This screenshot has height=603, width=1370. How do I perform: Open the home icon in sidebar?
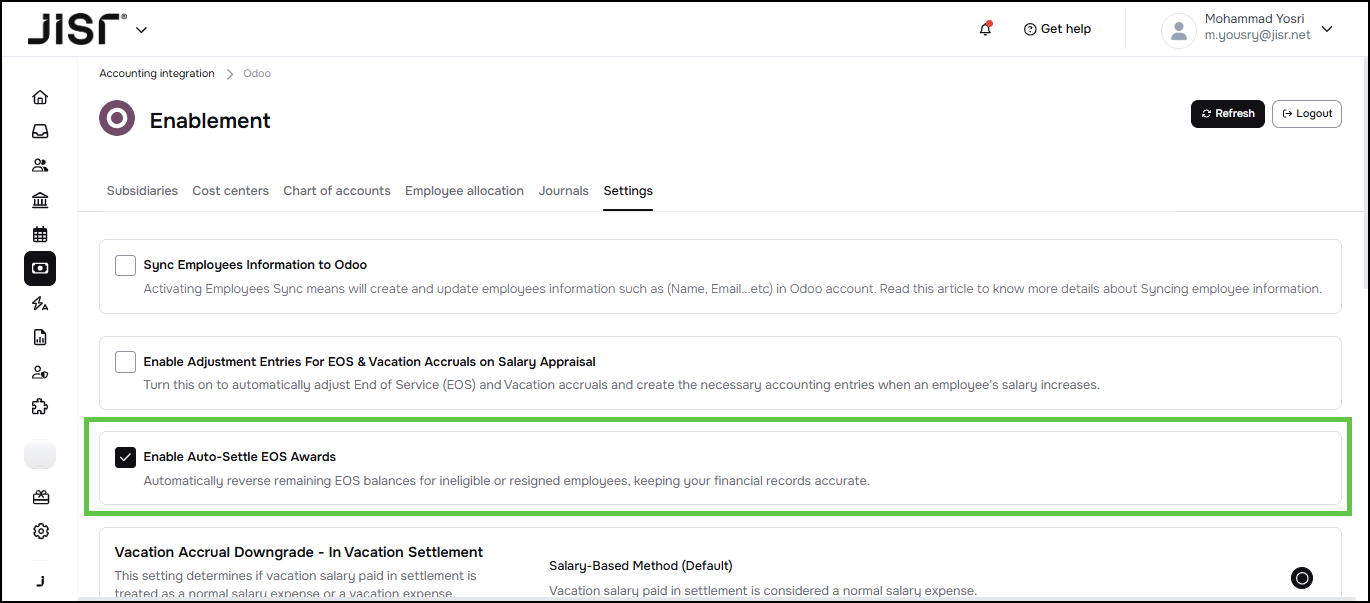pyautogui.click(x=40, y=97)
